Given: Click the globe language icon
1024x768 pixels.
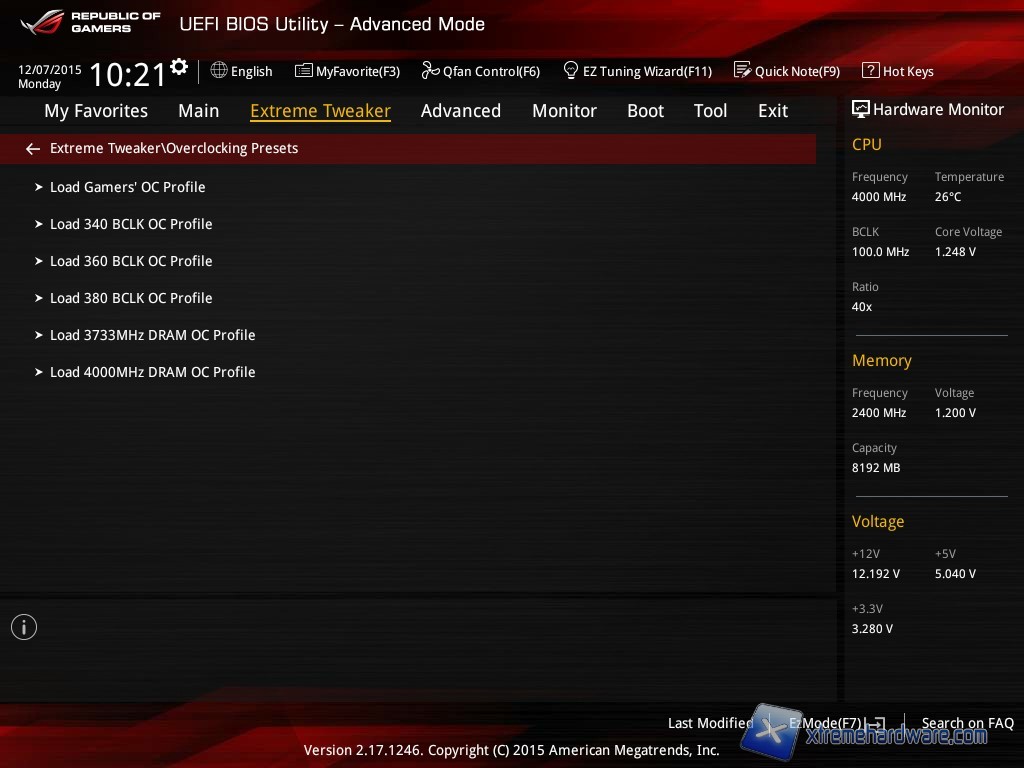Looking at the screenshot, I should click(x=219, y=71).
